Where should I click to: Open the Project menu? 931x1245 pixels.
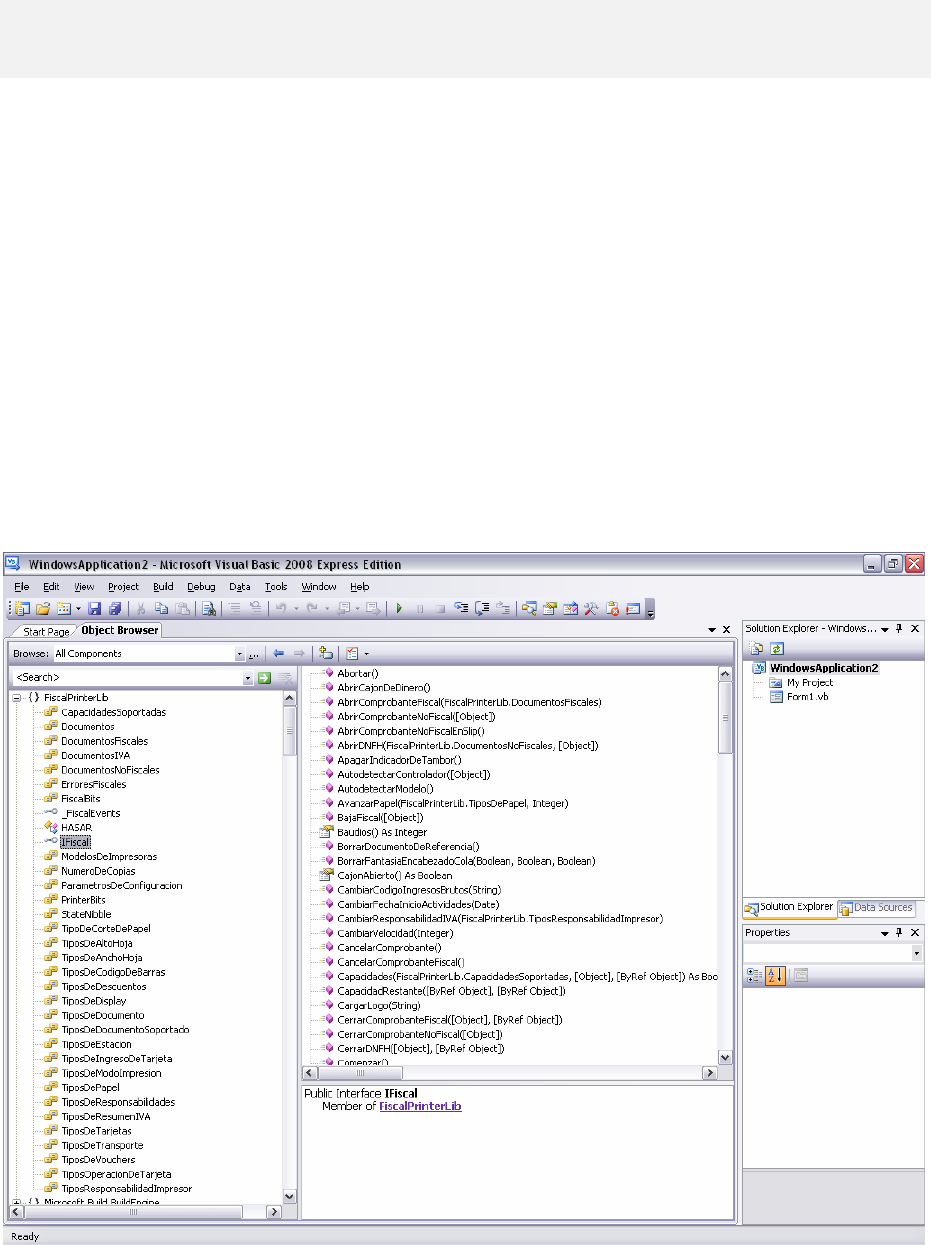(124, 587)
